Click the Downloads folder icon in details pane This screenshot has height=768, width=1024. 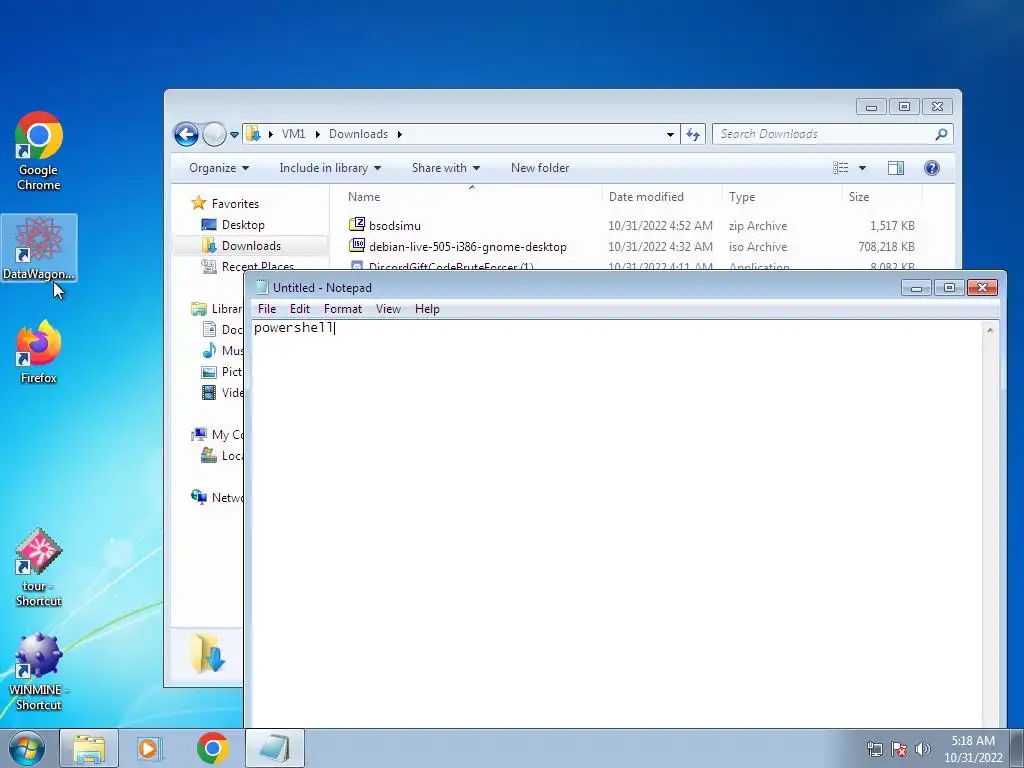click(x=208, y=653)
